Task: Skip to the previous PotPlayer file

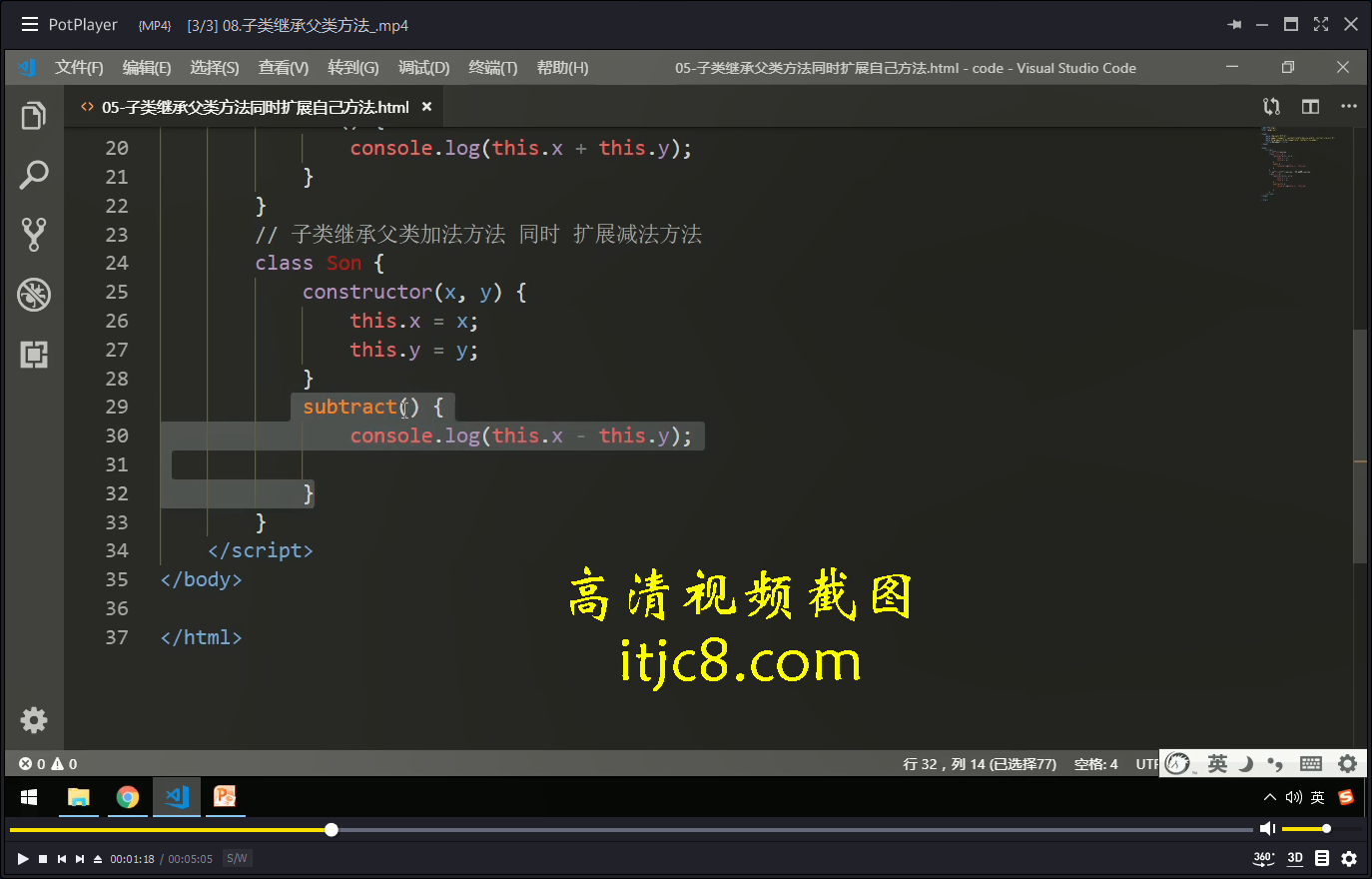Action: (x=62, y=859)
